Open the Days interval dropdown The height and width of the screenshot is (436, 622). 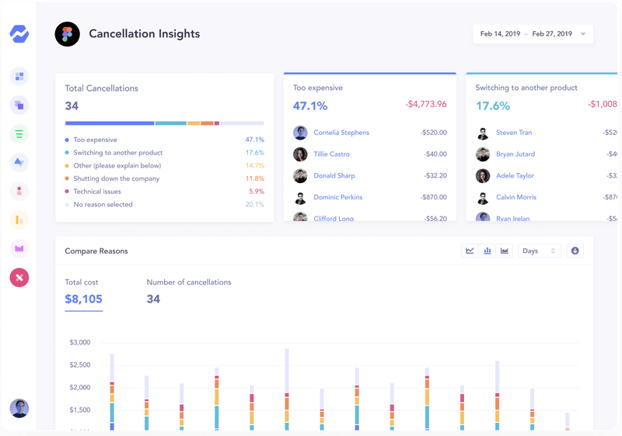point(539,251)
